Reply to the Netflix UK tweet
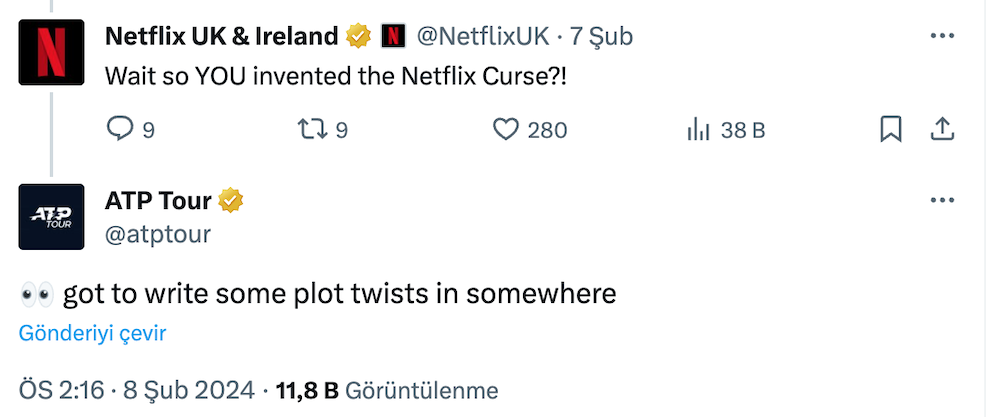The image size is (1000, 417). coord(120,129)
